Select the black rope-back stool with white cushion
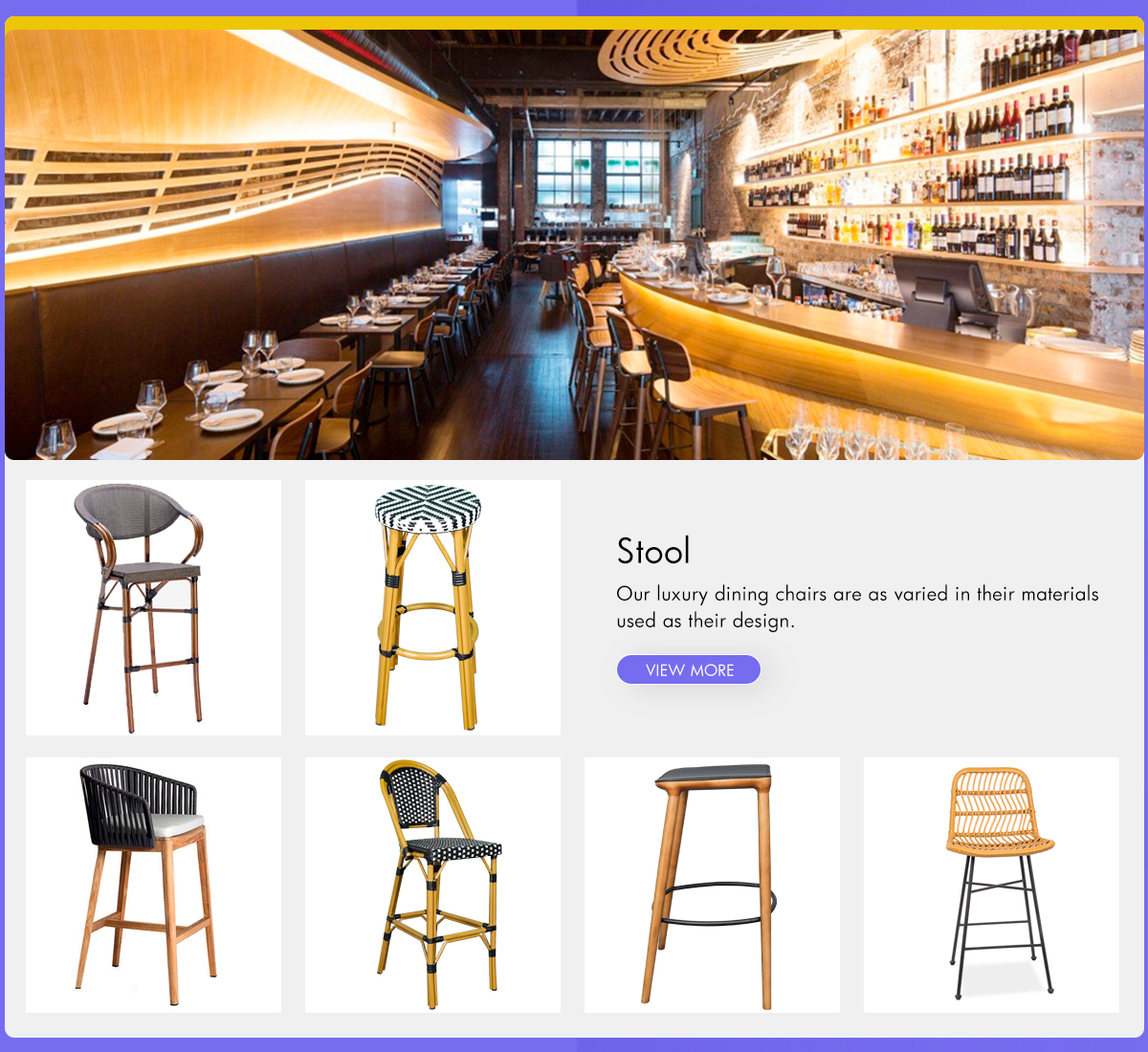 pyautogui.click(x=153, y=885)
